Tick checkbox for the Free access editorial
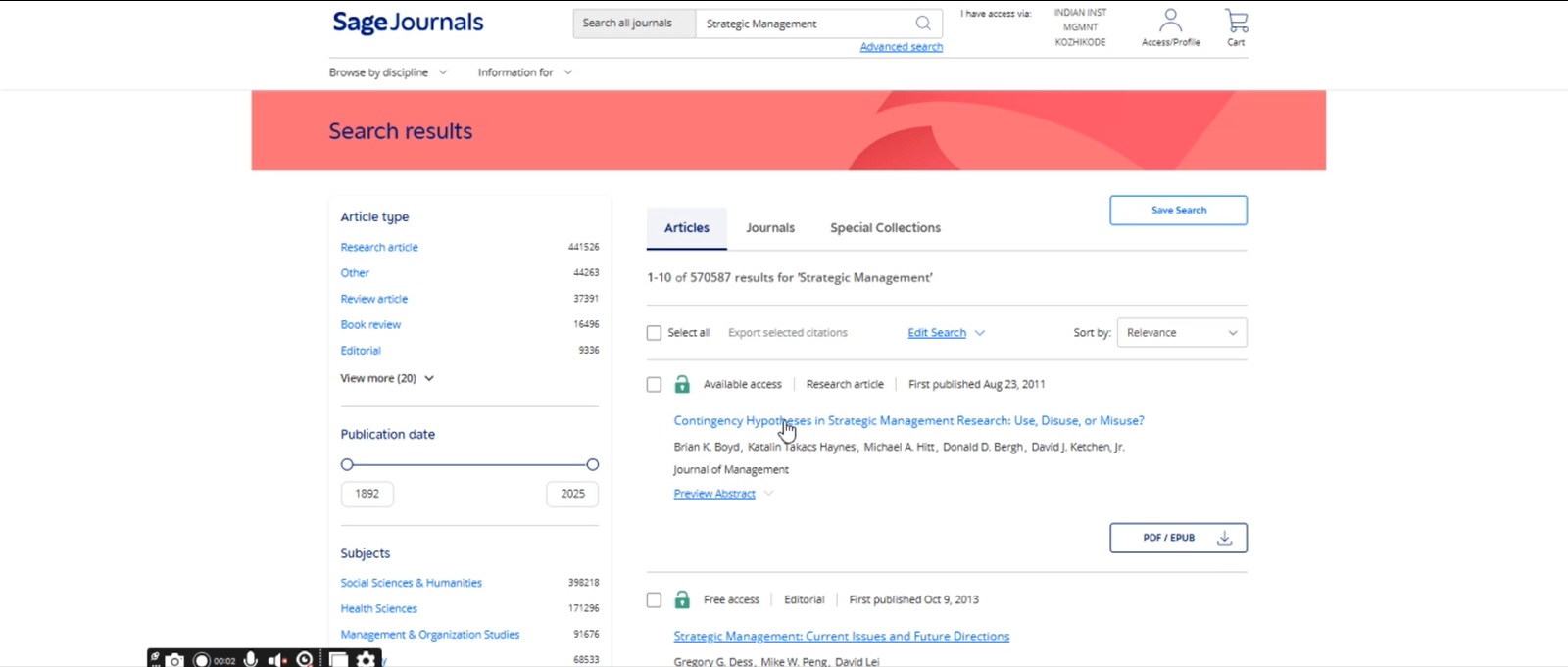This screenshot has height=667, width=1568. point(654,600)
